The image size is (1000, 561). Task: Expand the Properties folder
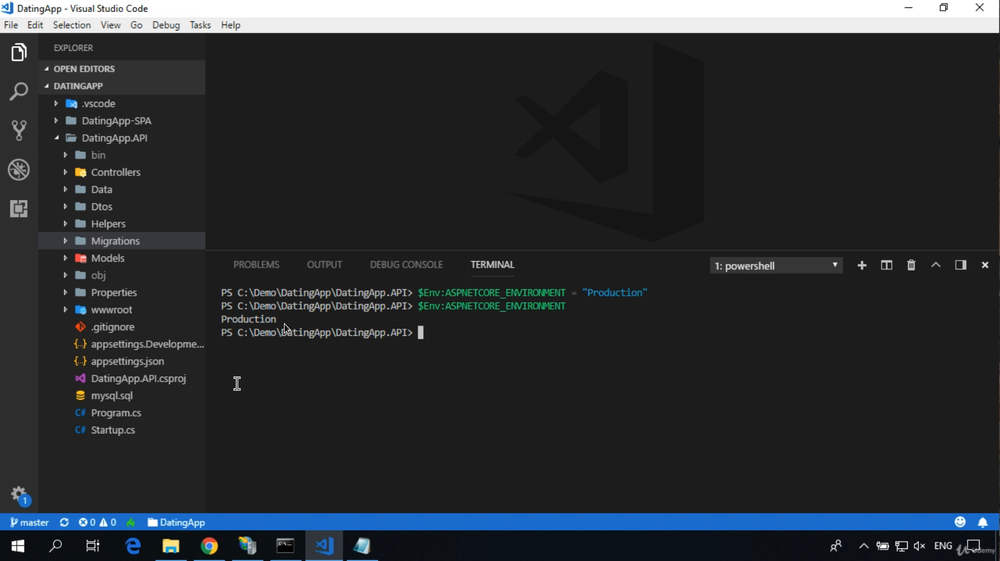[x=114, y=293]
